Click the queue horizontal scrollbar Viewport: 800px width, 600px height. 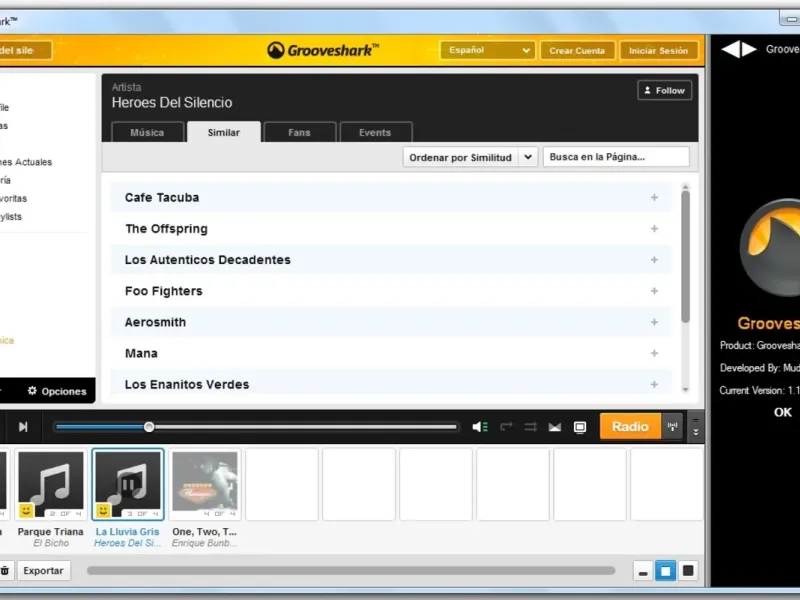tap(351, 570)
